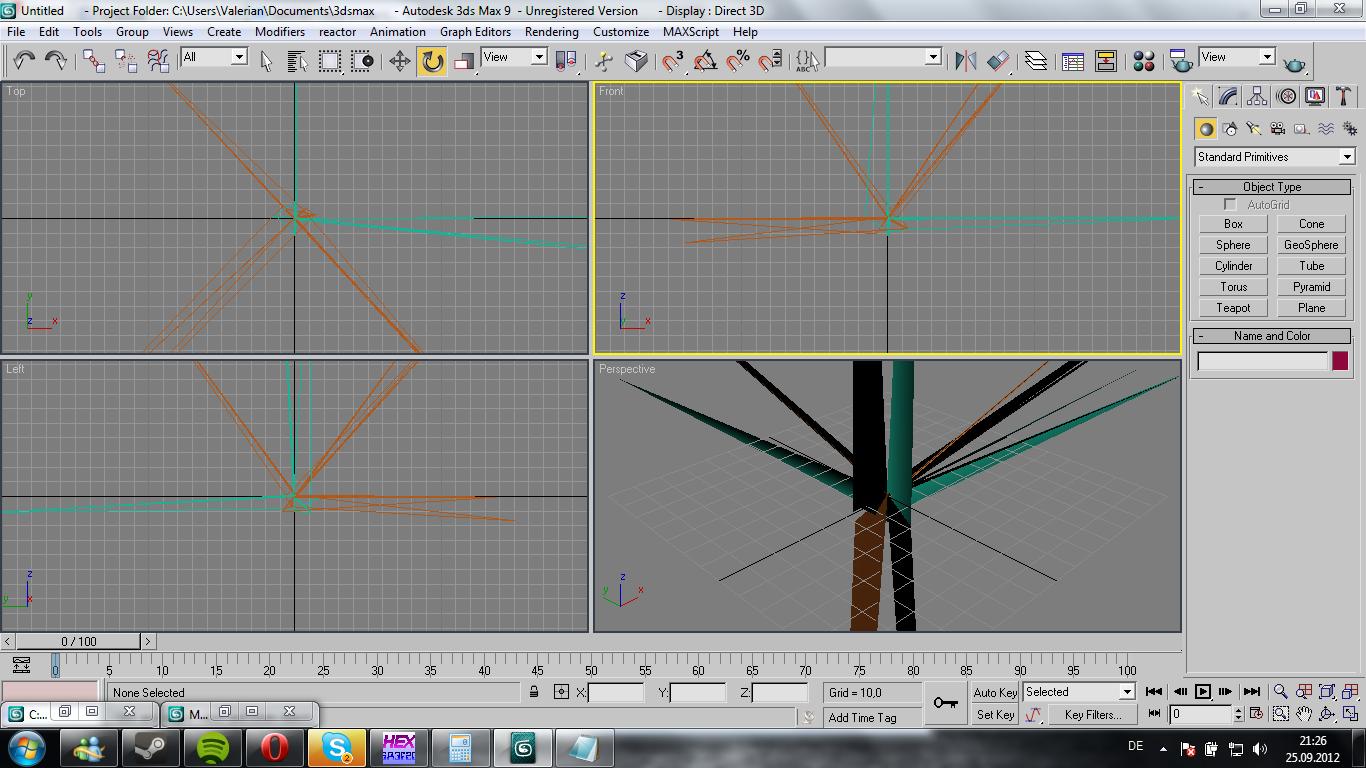This screenshot has height=768, width=1366.
Task: Expand the Named Selection Sets dropdown
Action: (933, 57)
